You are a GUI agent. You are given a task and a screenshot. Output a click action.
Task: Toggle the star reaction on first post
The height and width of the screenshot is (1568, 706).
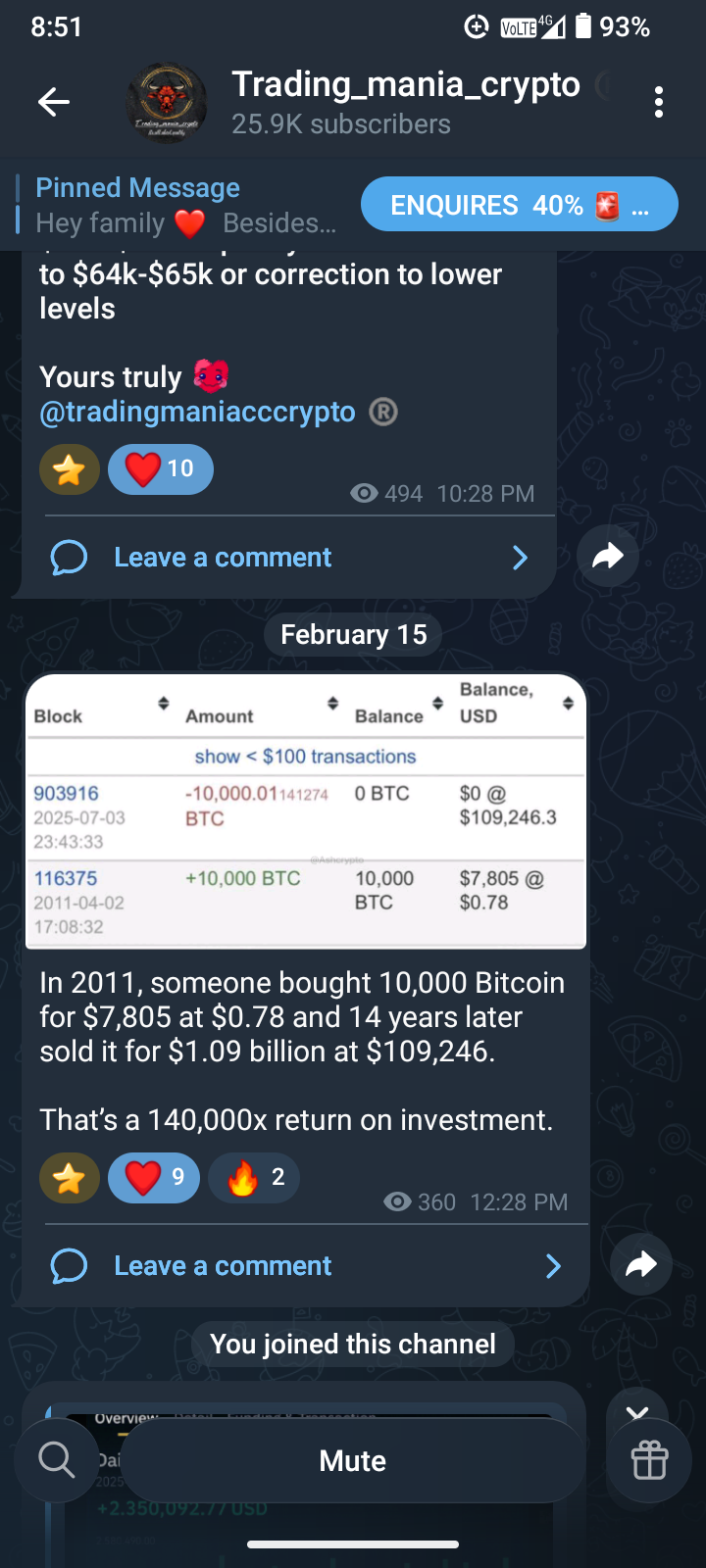[x=70, y=469]
